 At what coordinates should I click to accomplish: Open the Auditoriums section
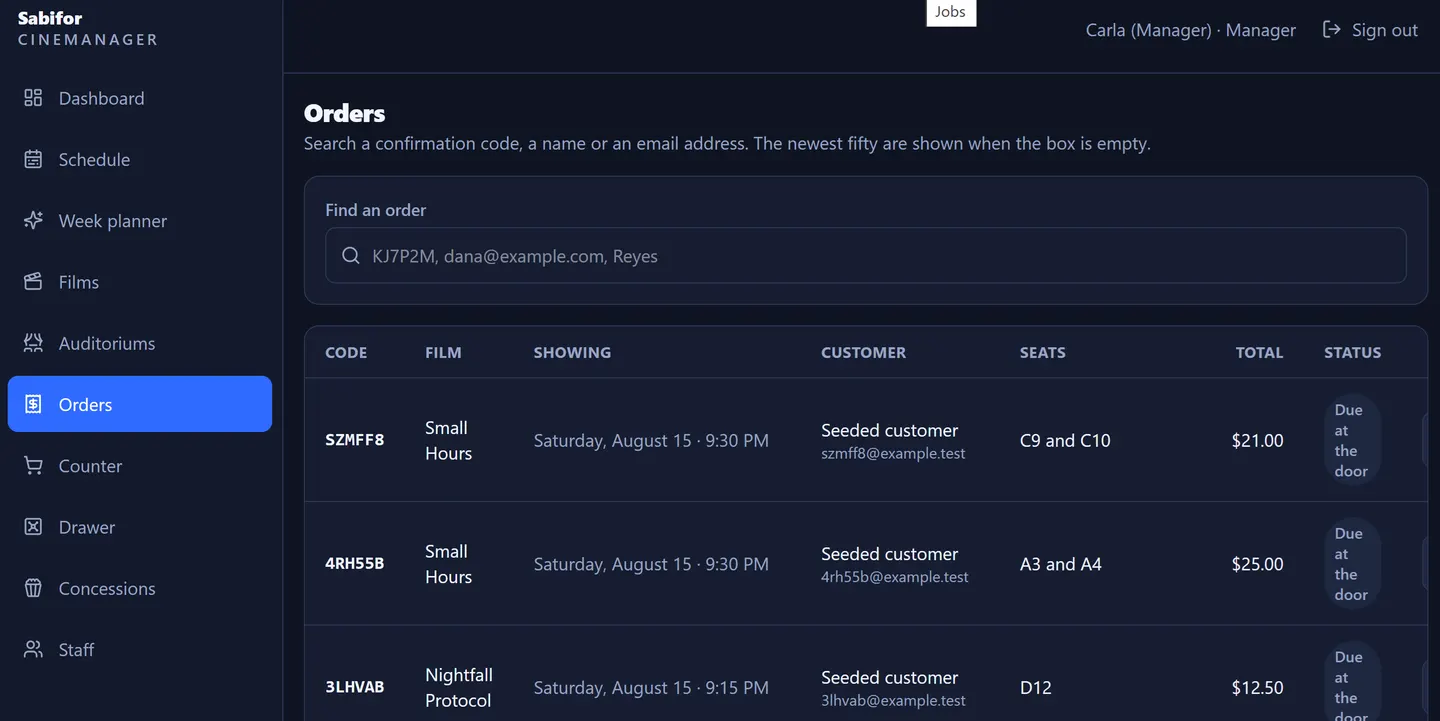click(140, 343)
